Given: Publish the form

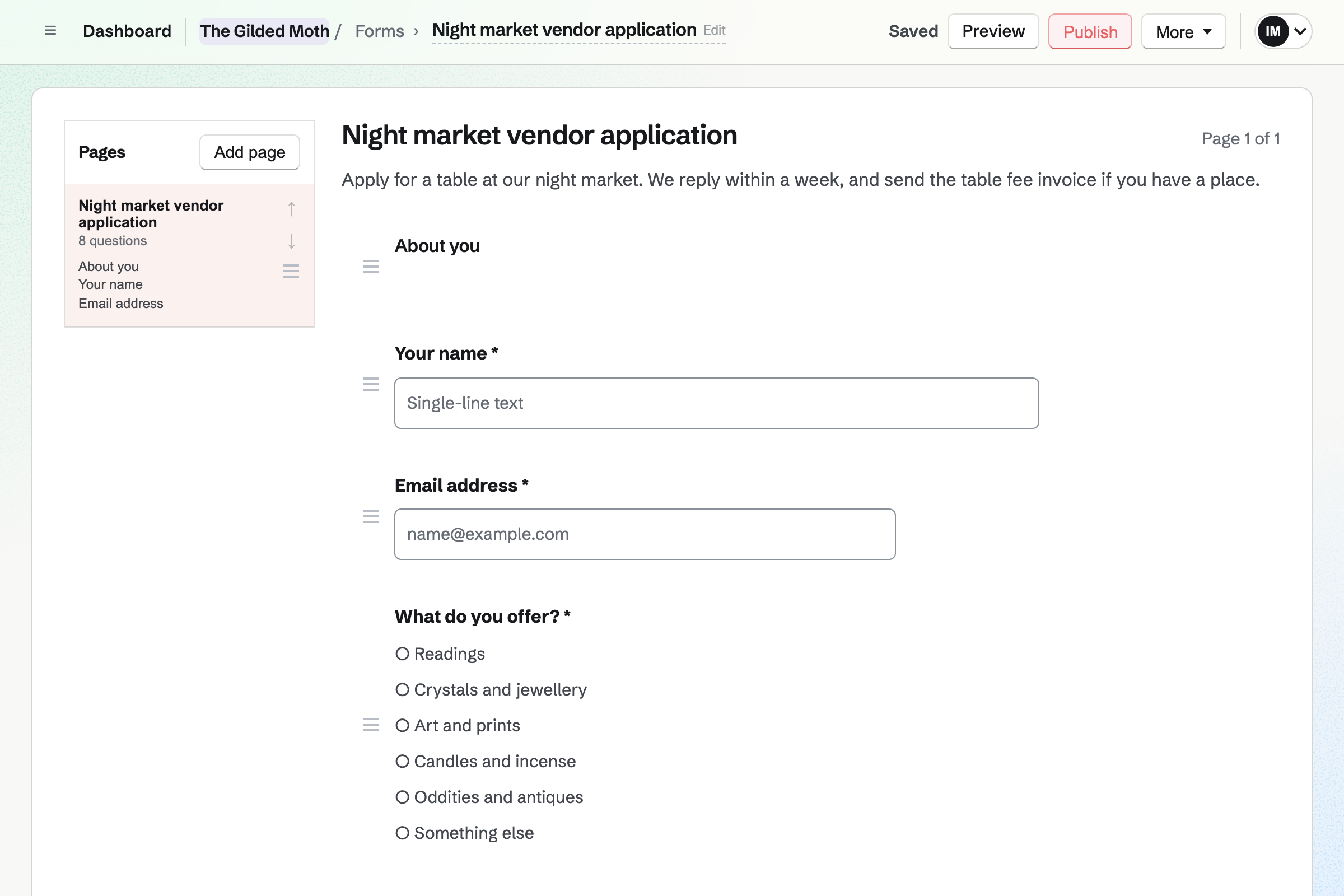Looking at the screenshot, I should [1090, 31].
